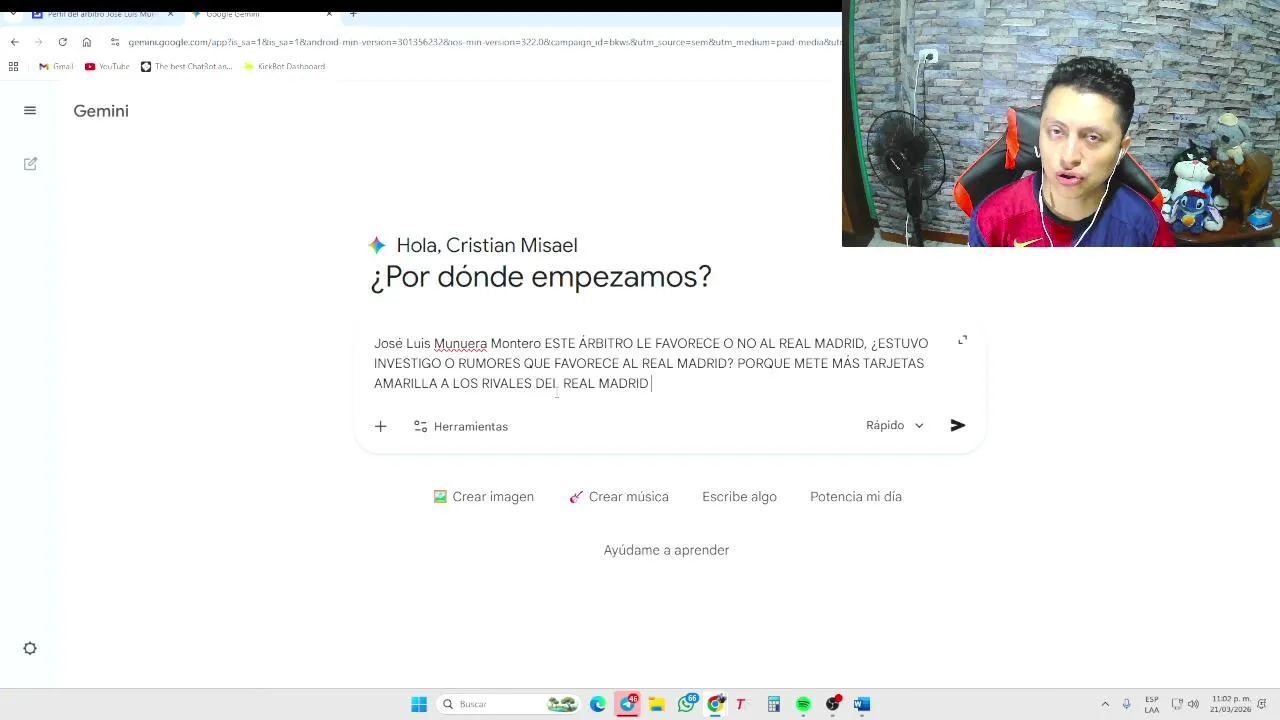The image size is (1280, 720).
Task: Open the red T app in taskbar
Action: (741, 704)
